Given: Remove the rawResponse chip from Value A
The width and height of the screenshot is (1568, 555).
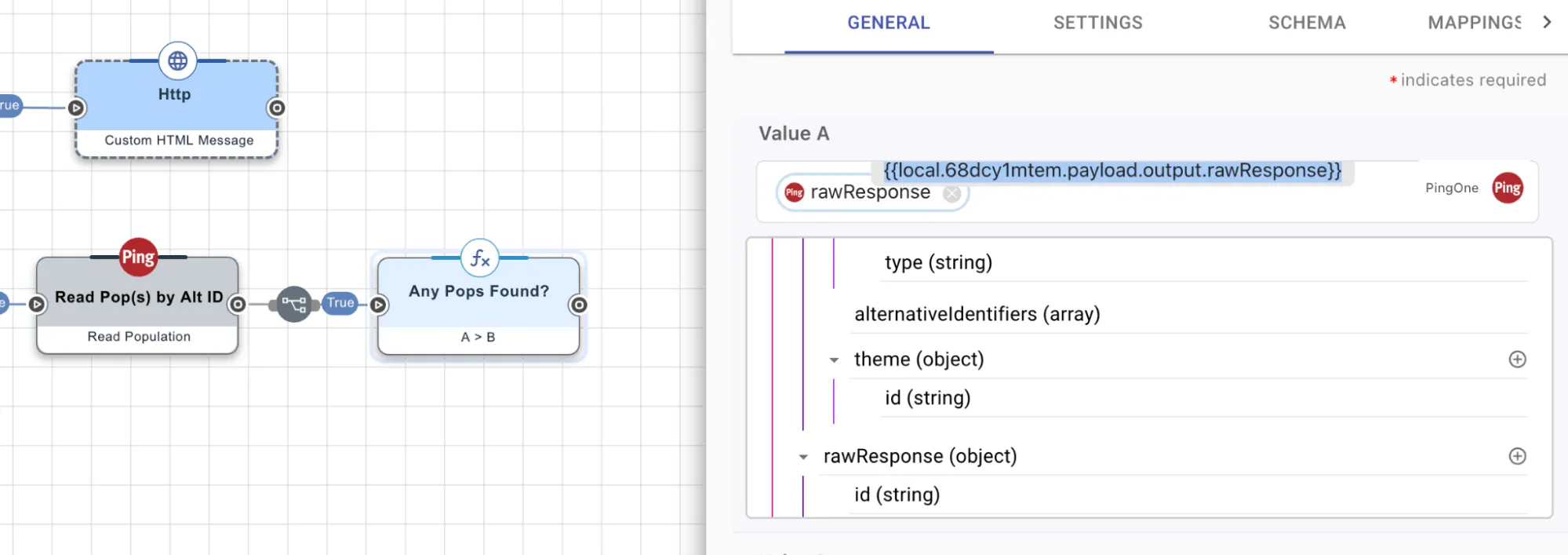Looking at the screenshot, I should point(951,193).
